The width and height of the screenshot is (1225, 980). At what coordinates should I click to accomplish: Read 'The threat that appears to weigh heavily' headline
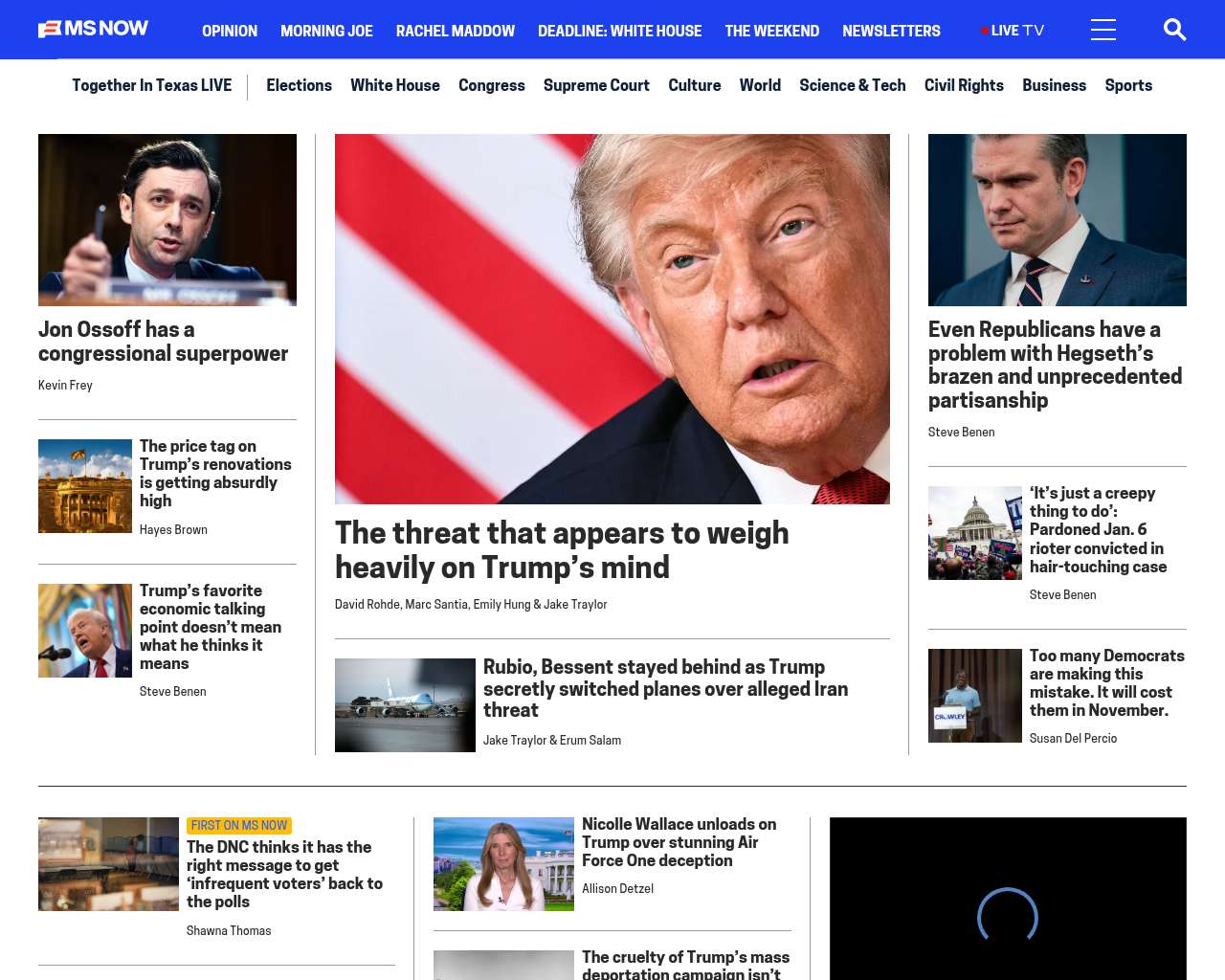coord(562,549)
